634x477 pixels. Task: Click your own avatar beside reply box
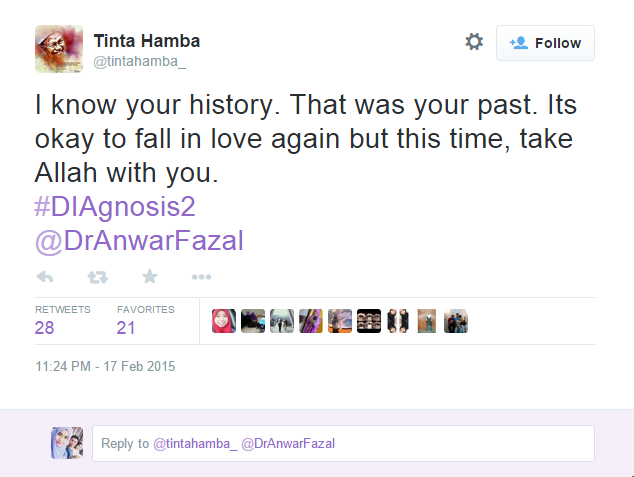67,443
